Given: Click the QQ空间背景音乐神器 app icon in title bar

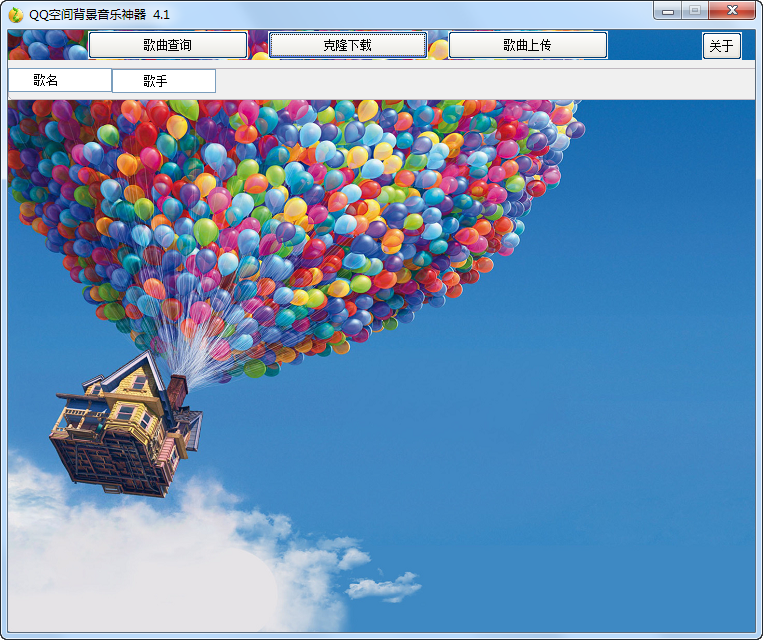Looking at the screenshot, I should [15, 14].
